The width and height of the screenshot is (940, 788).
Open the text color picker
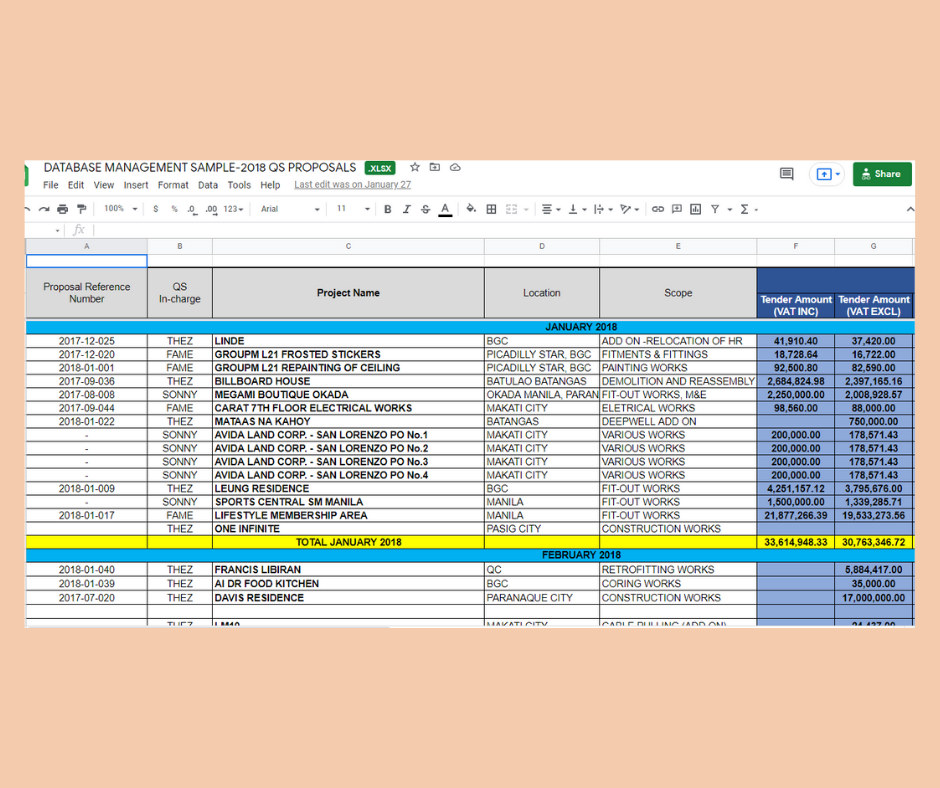click(445, 209)
